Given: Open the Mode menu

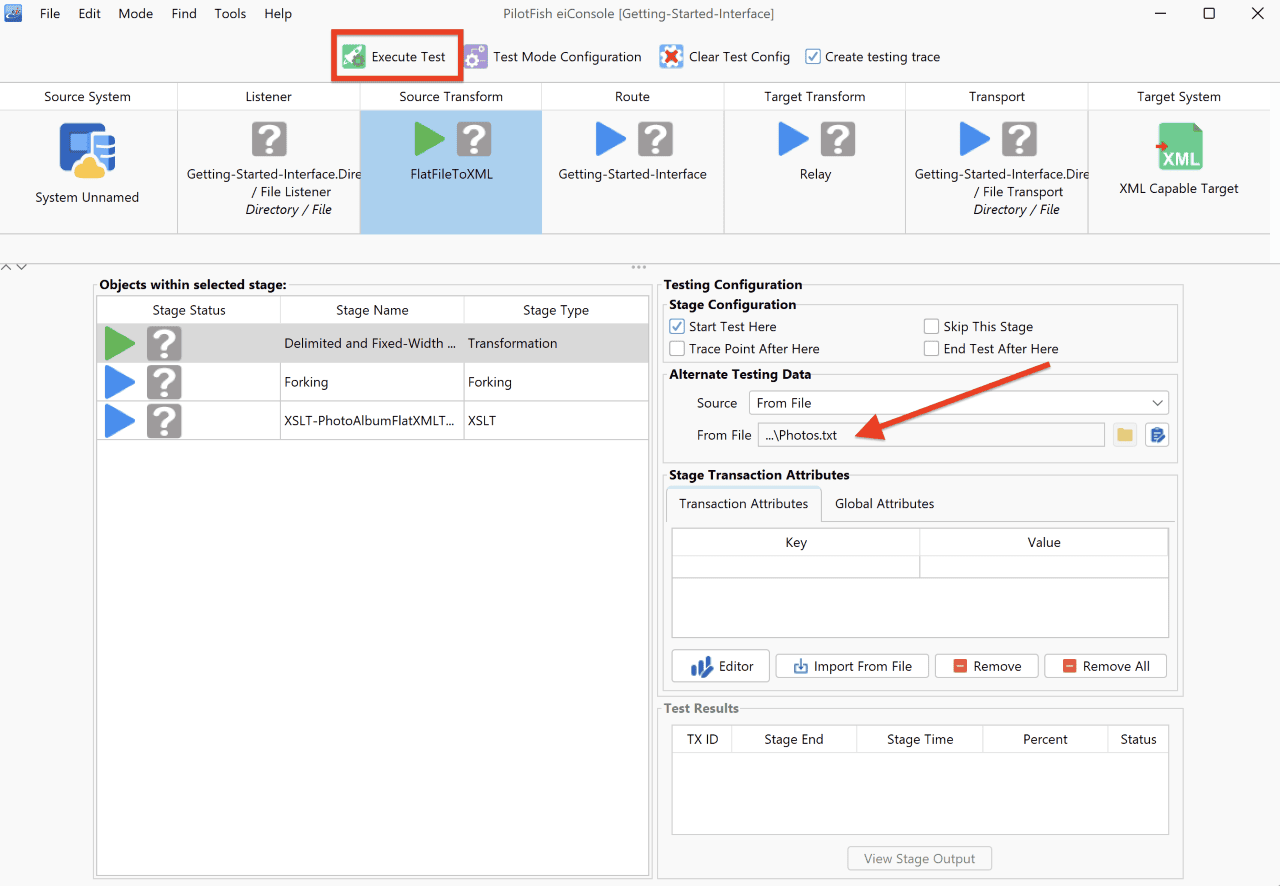Looking at the screenshot, I should 136,14.
